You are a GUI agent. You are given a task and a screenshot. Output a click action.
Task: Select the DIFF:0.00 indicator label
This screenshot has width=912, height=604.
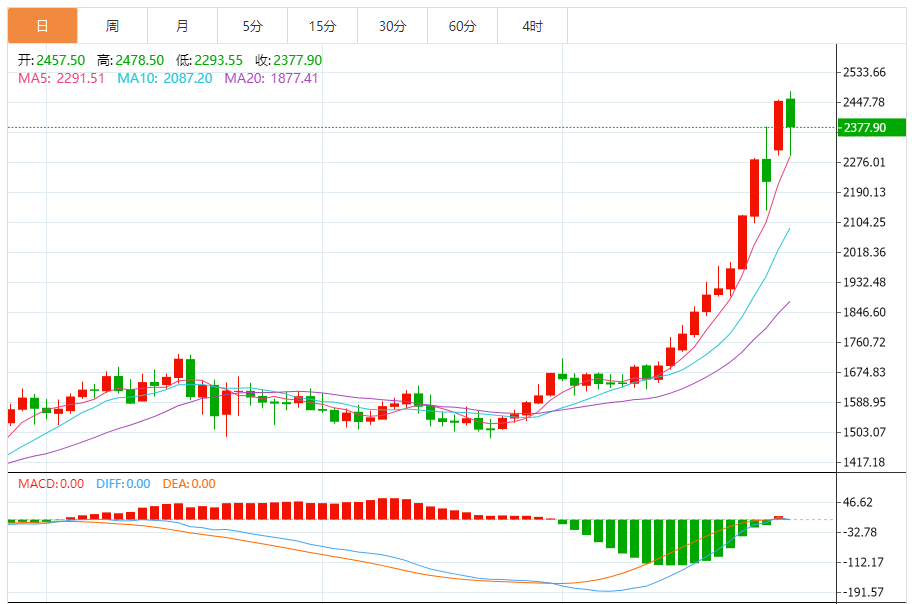(123, 484)
